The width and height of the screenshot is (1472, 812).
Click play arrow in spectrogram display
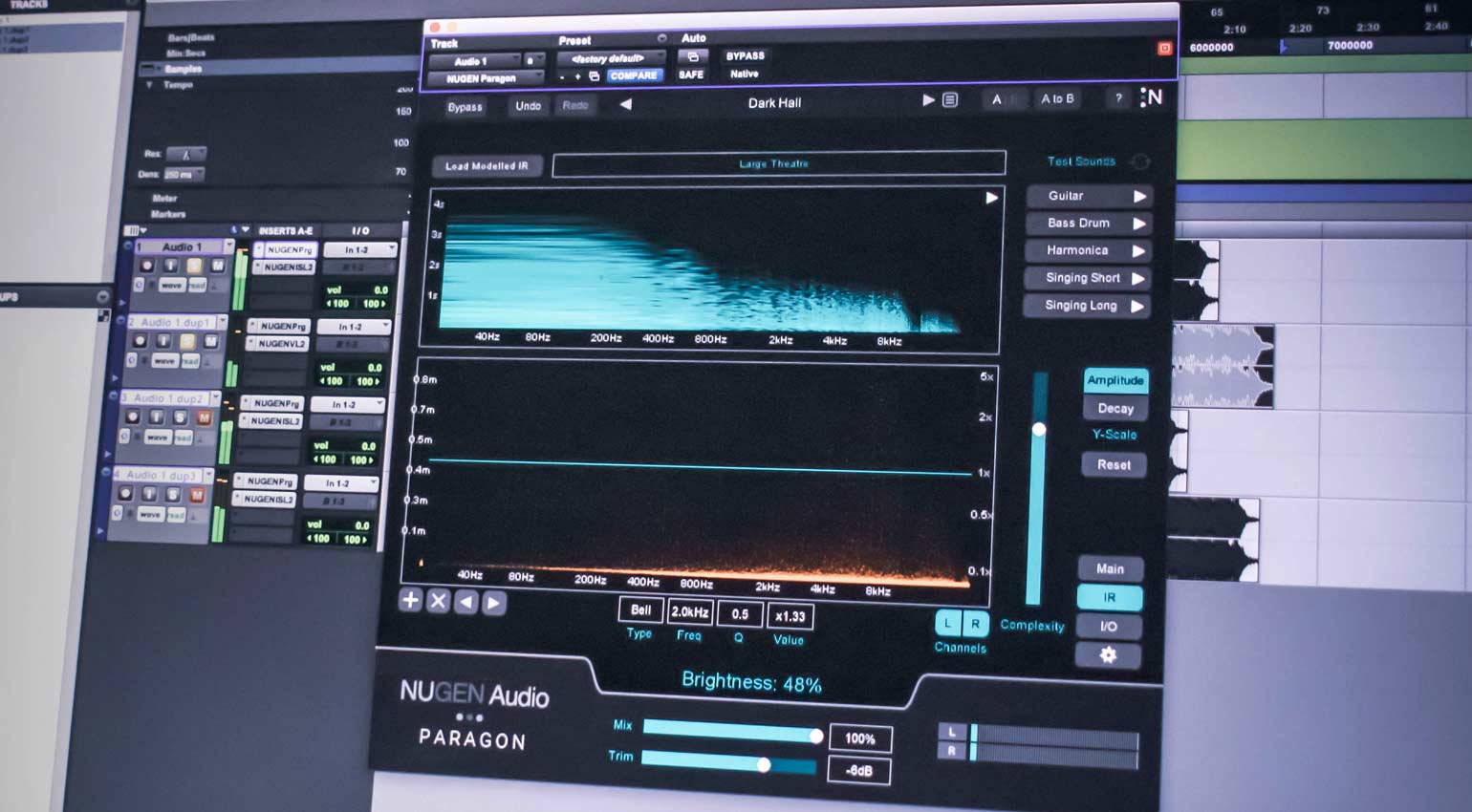point(991,198)
